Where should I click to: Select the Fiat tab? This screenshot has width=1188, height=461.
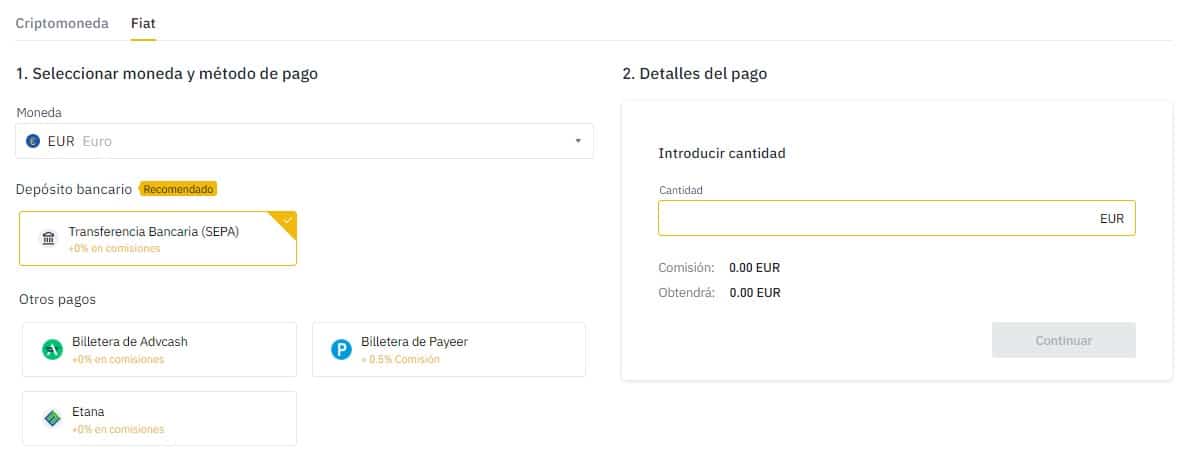[x=143, y=23]
